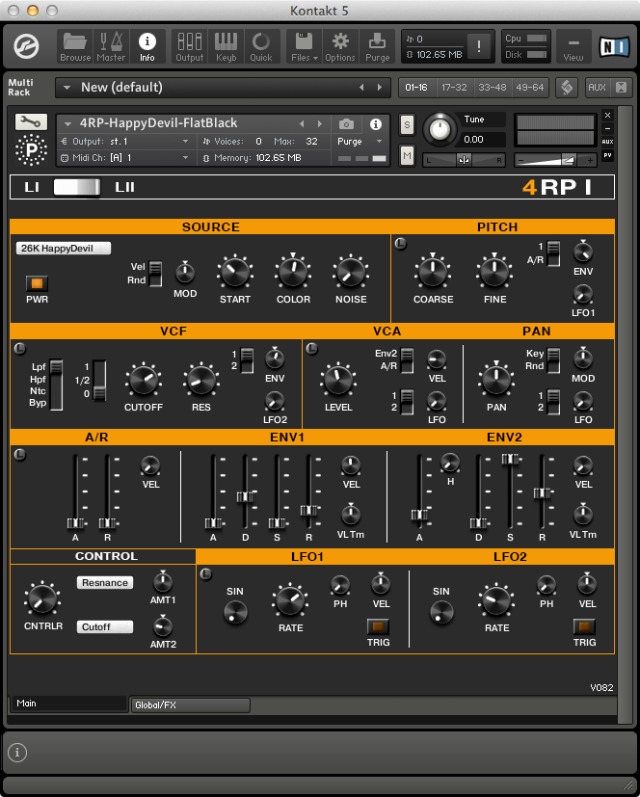The width and height of the screenshot is (640, 797).
Task: Open the Files menu
Action: [304, 46]
